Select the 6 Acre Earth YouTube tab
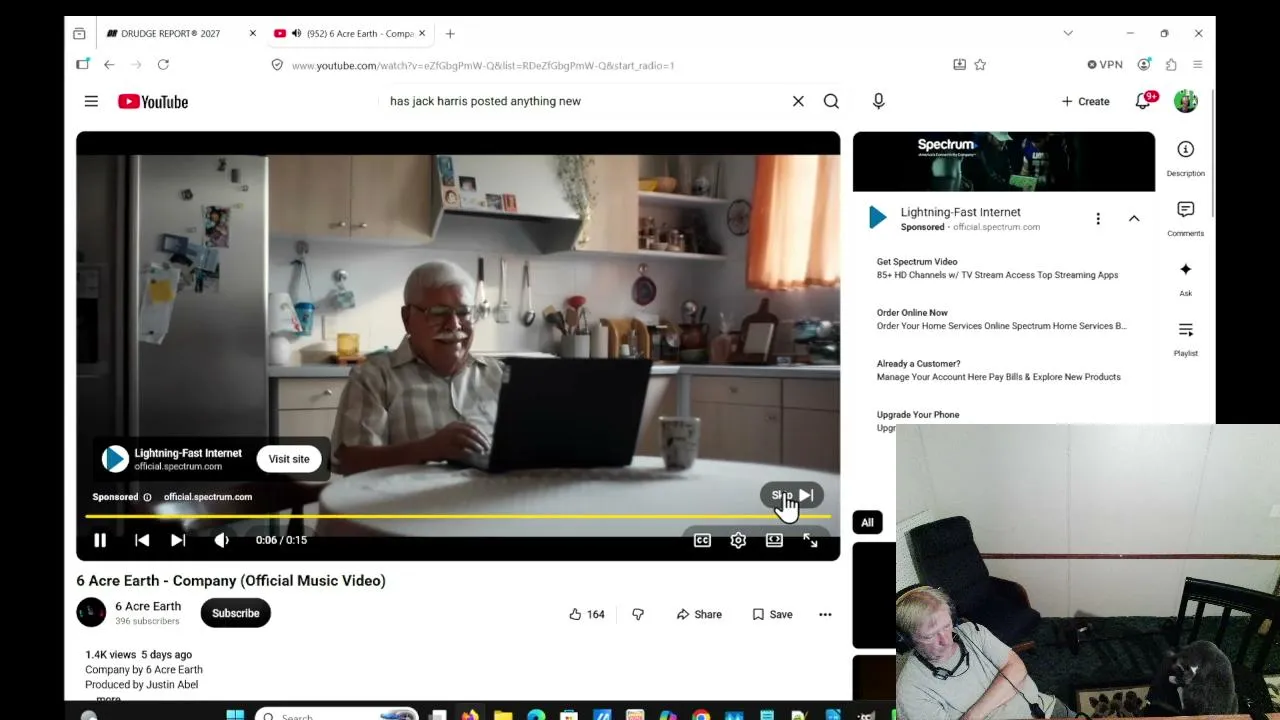 coord(350,33)
